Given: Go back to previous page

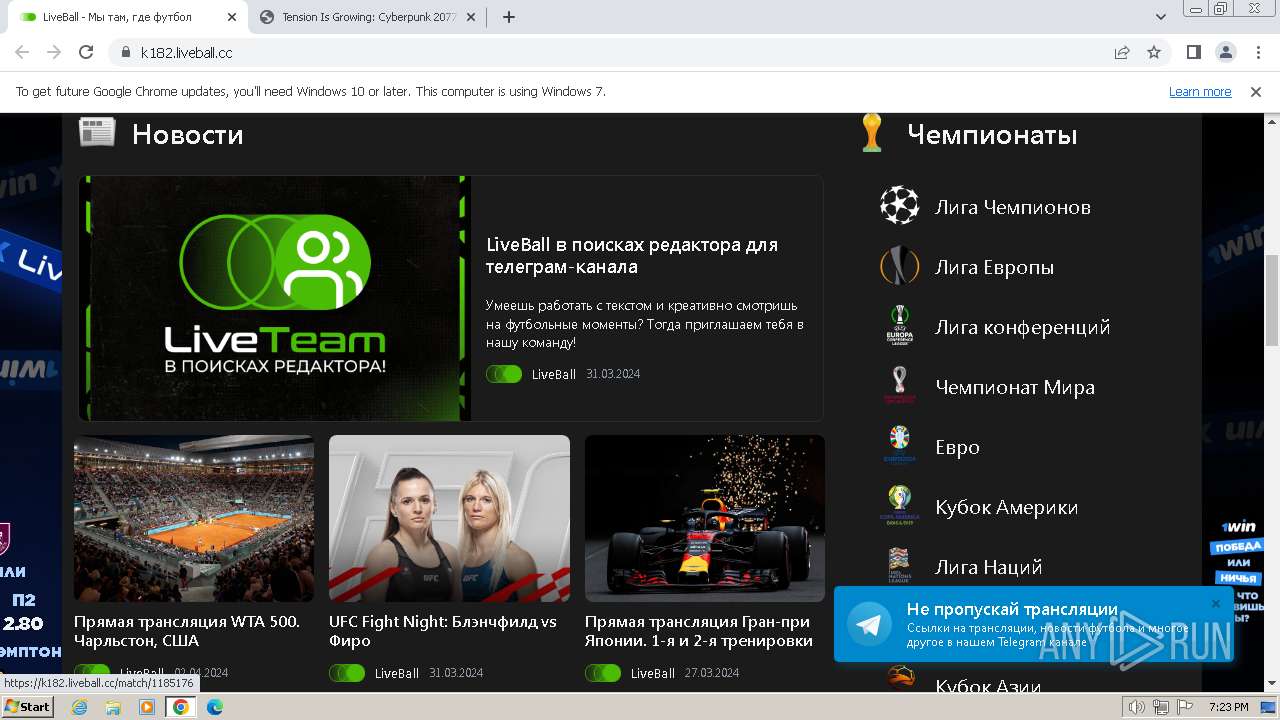Looking at the screenshot, I should (x=22, y=52).
